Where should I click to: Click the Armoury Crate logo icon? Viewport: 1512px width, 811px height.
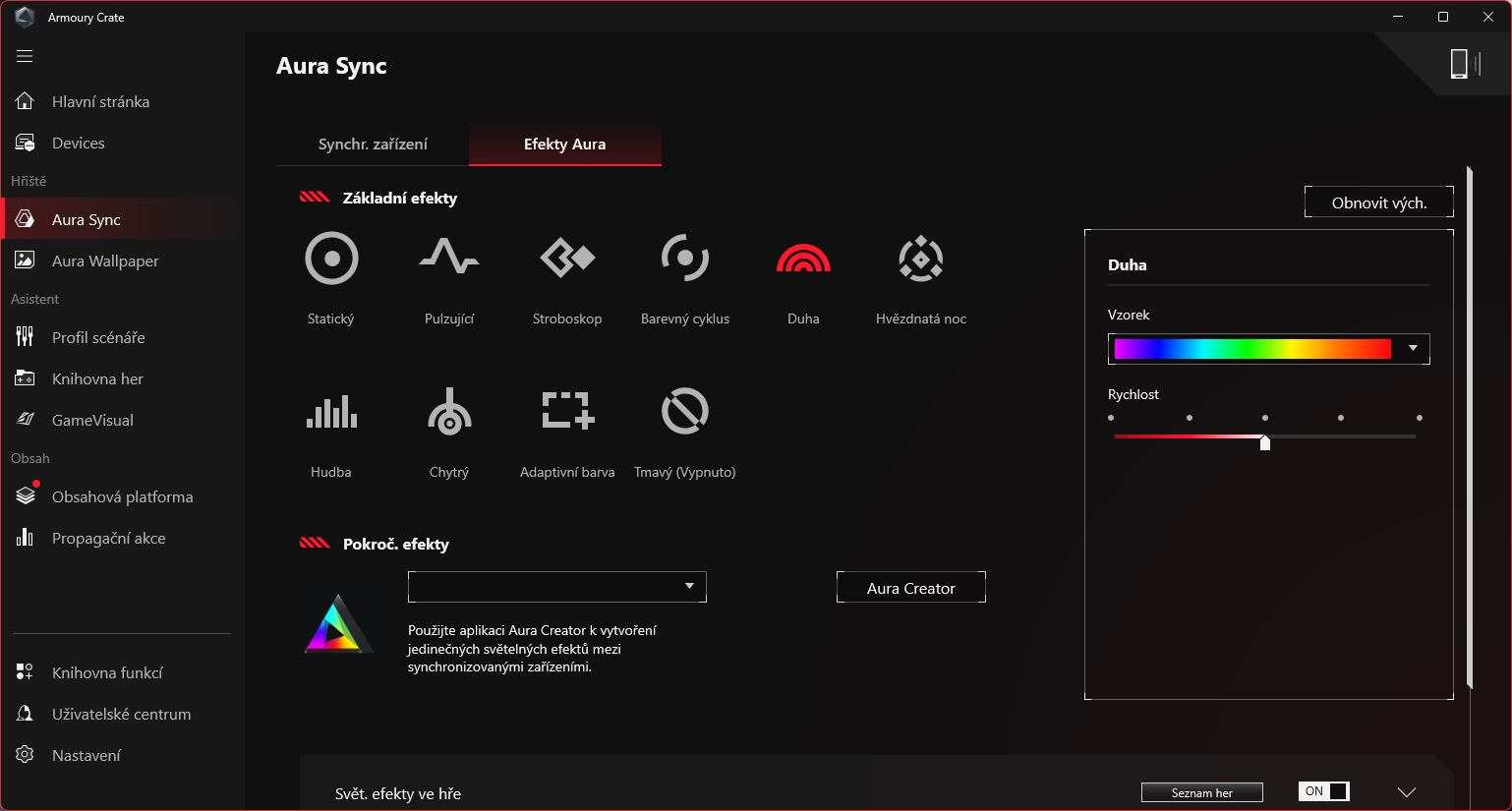[x=25, y=17]
